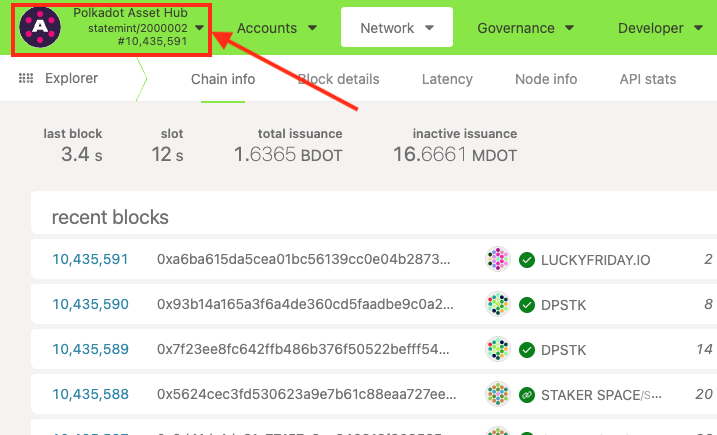Click verified badge in block 10,435,589 row
The image size is (717, 435).
[527, 349]
